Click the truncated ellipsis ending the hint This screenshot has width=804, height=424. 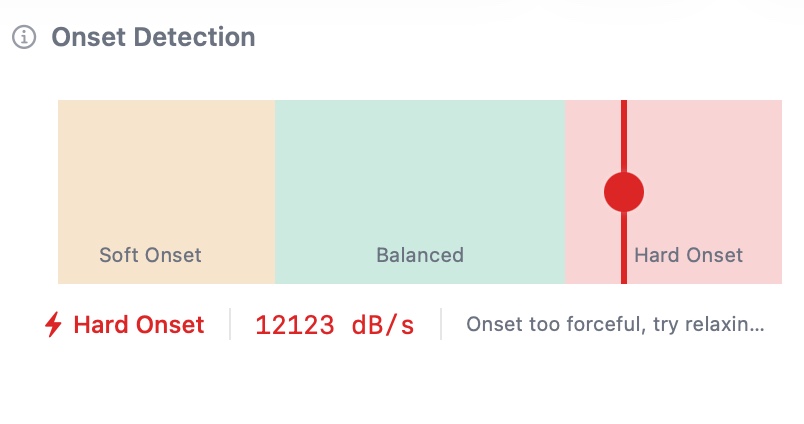(x=757, y=325)
